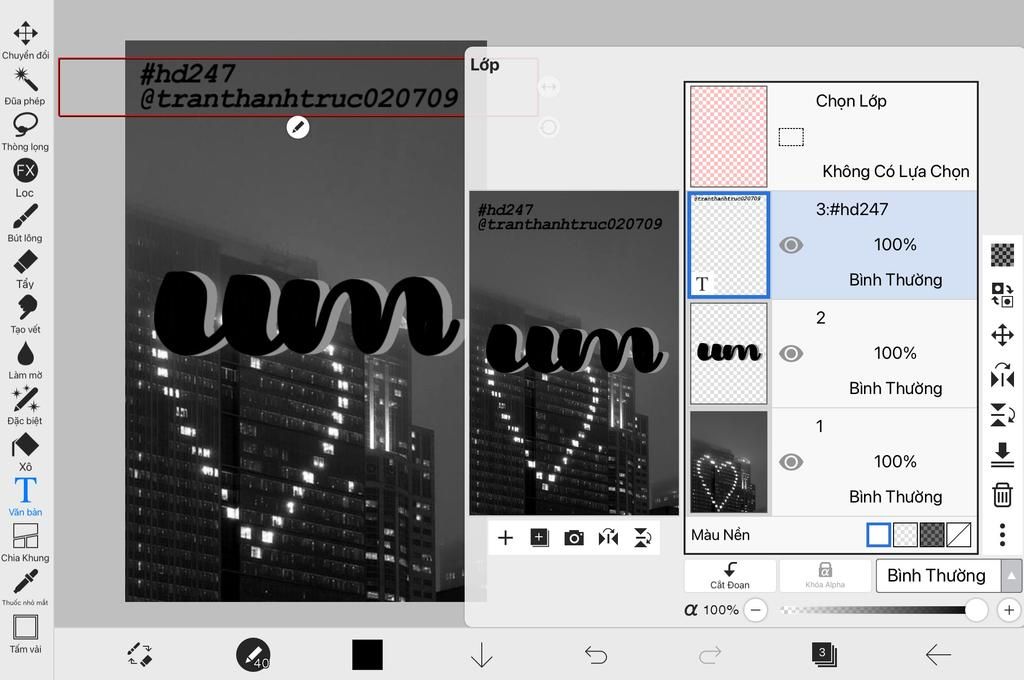Select layer 2 thumbnail with brush lettering
This screenshot has width=1024, height=680.
tap(729, 353)
